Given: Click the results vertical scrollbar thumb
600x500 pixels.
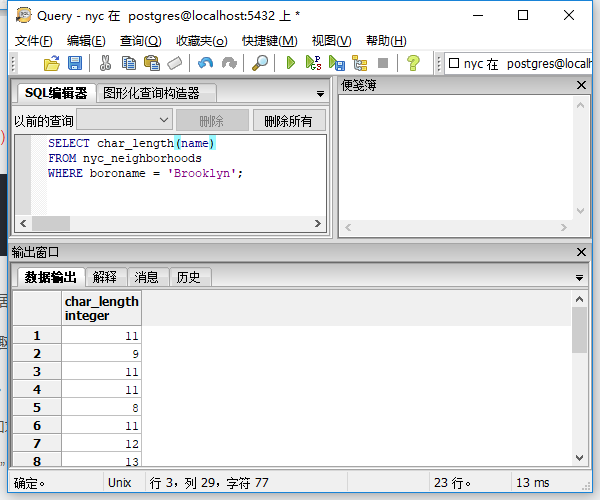Looking at the screenshot, I should pyautogui.click(x=579, y=330).
